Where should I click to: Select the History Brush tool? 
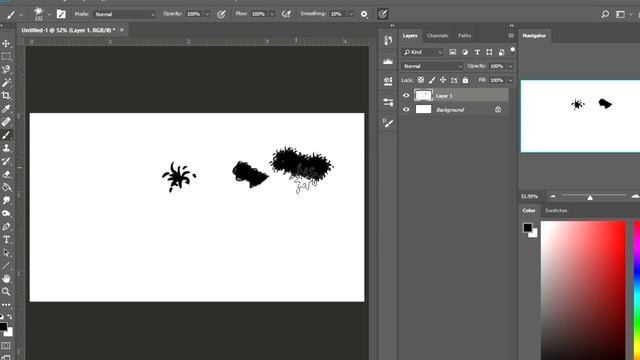pos(6,161)
